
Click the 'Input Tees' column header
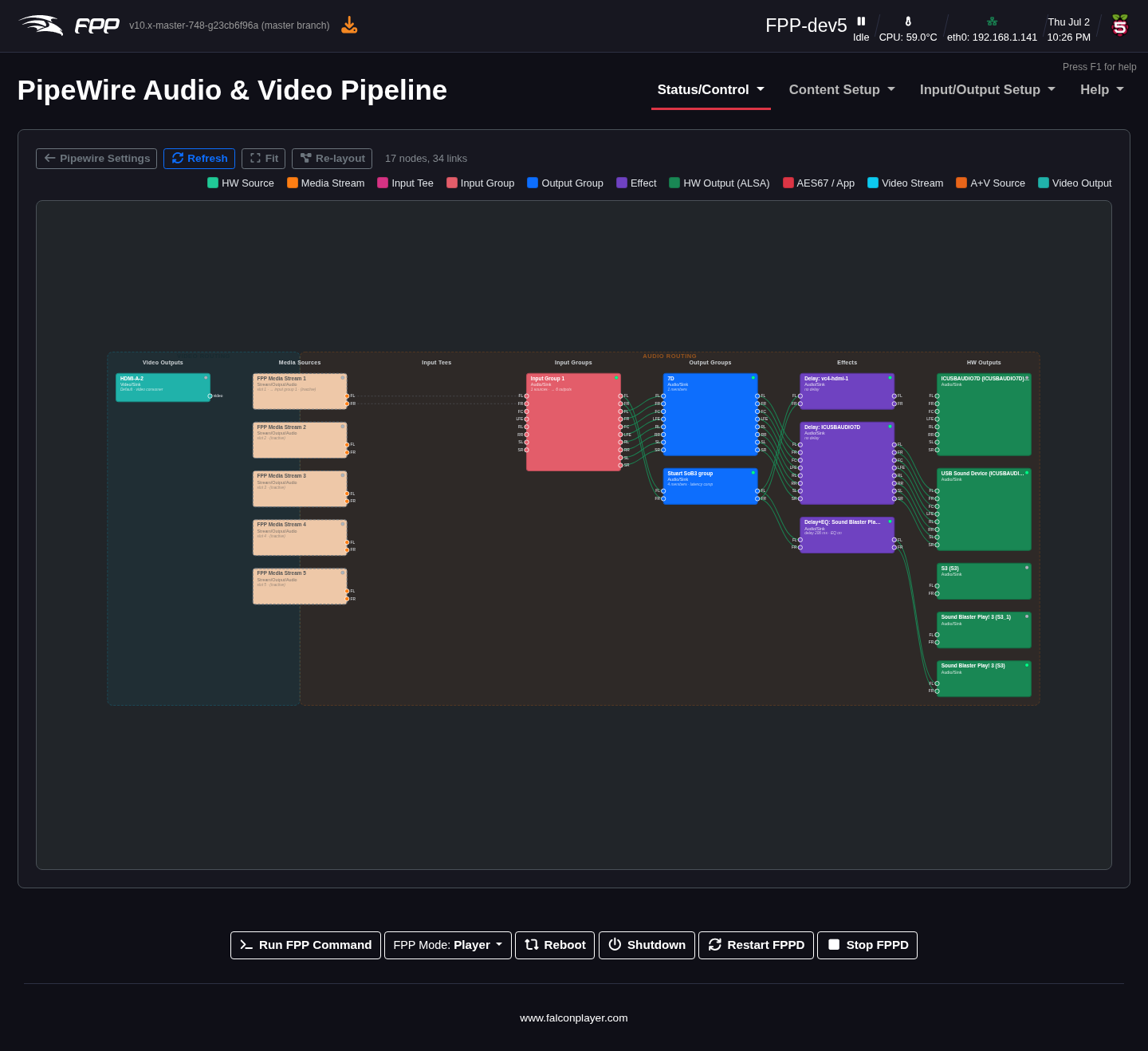coord(436,363)
